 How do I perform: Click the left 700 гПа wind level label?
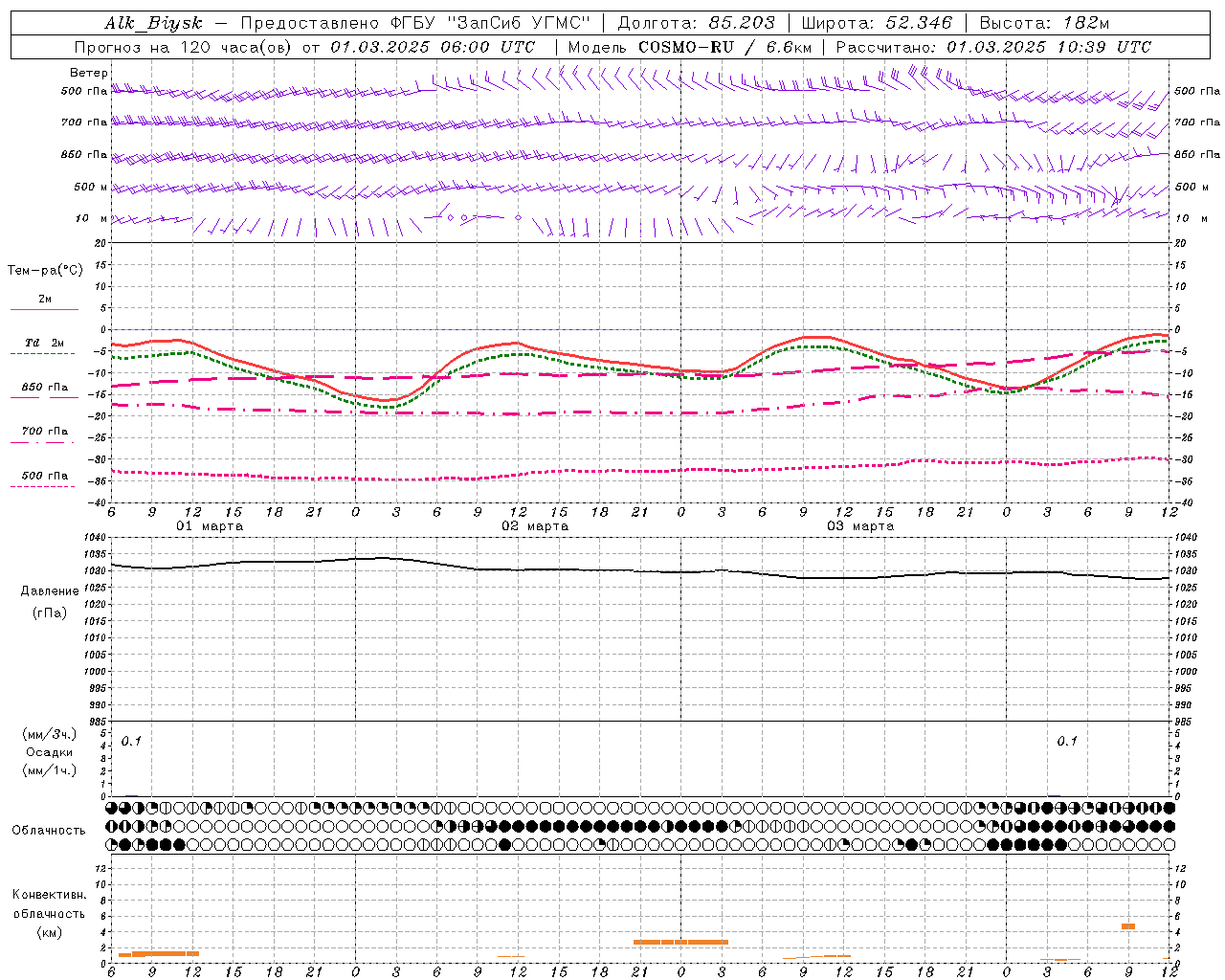coord(84,122)
